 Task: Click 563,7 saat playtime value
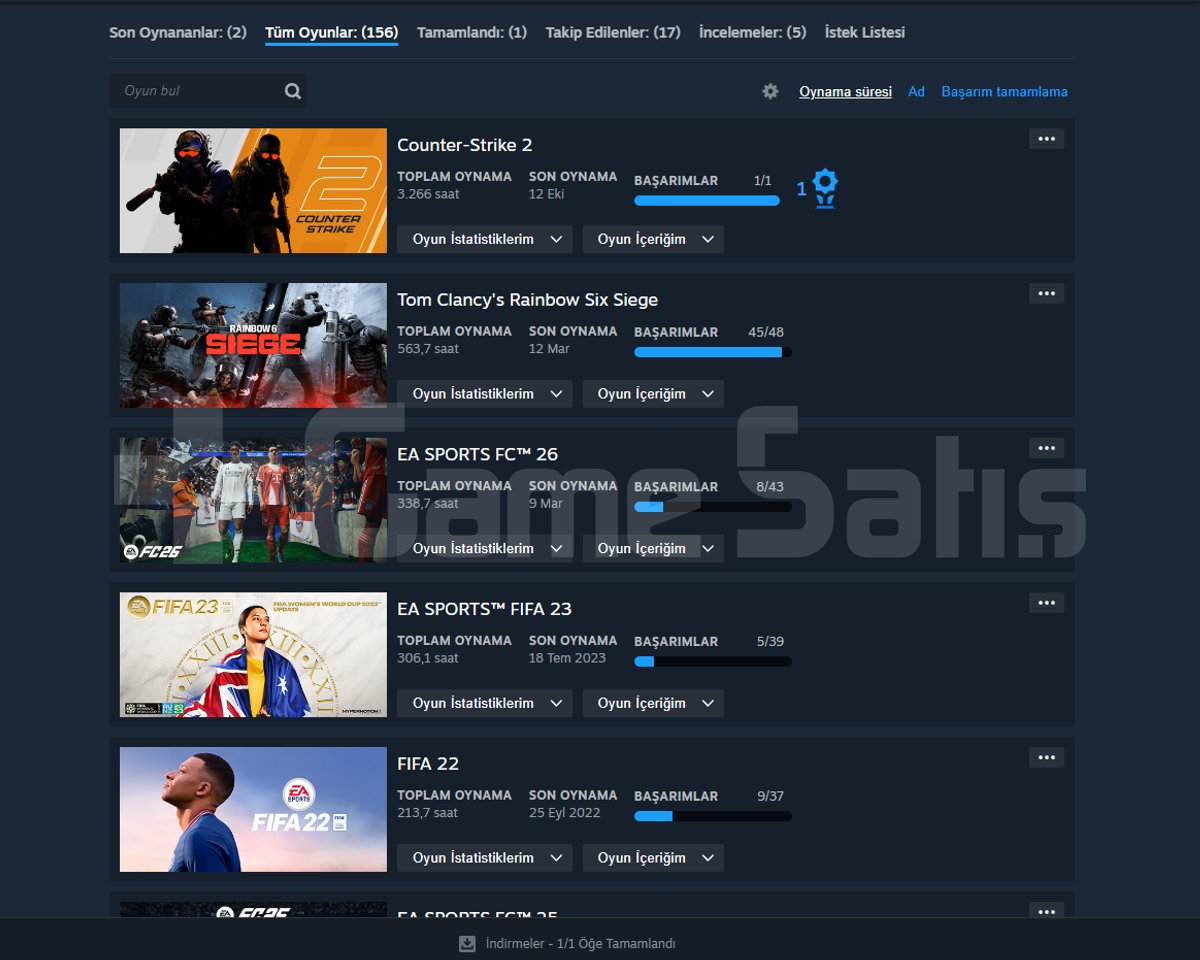click(x=428, y=349)
